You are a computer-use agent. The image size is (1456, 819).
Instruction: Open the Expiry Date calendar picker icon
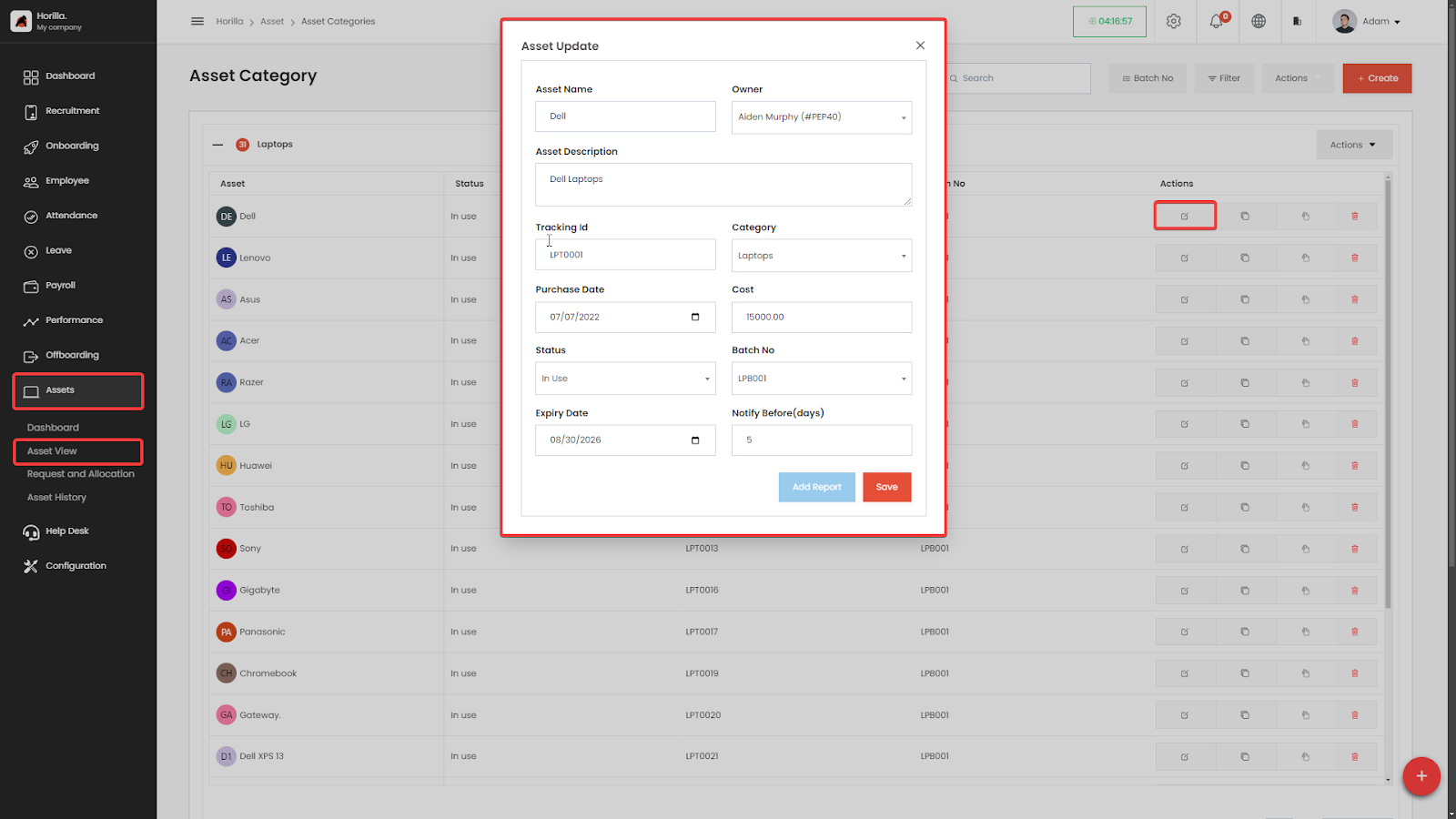(x=695, y=440)
